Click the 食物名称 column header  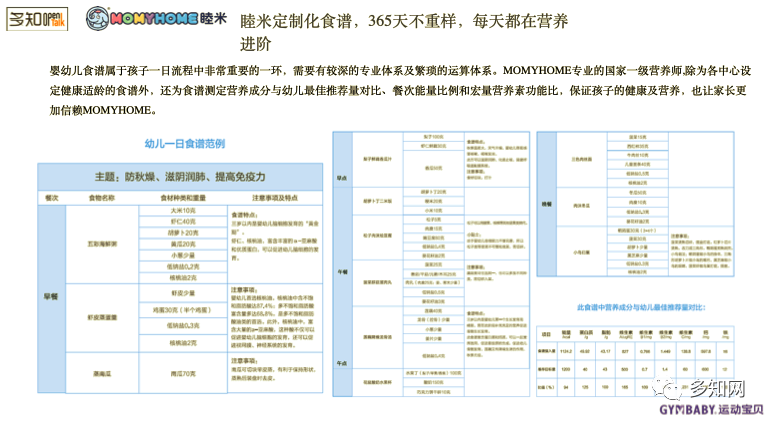[x=102, y=198]
